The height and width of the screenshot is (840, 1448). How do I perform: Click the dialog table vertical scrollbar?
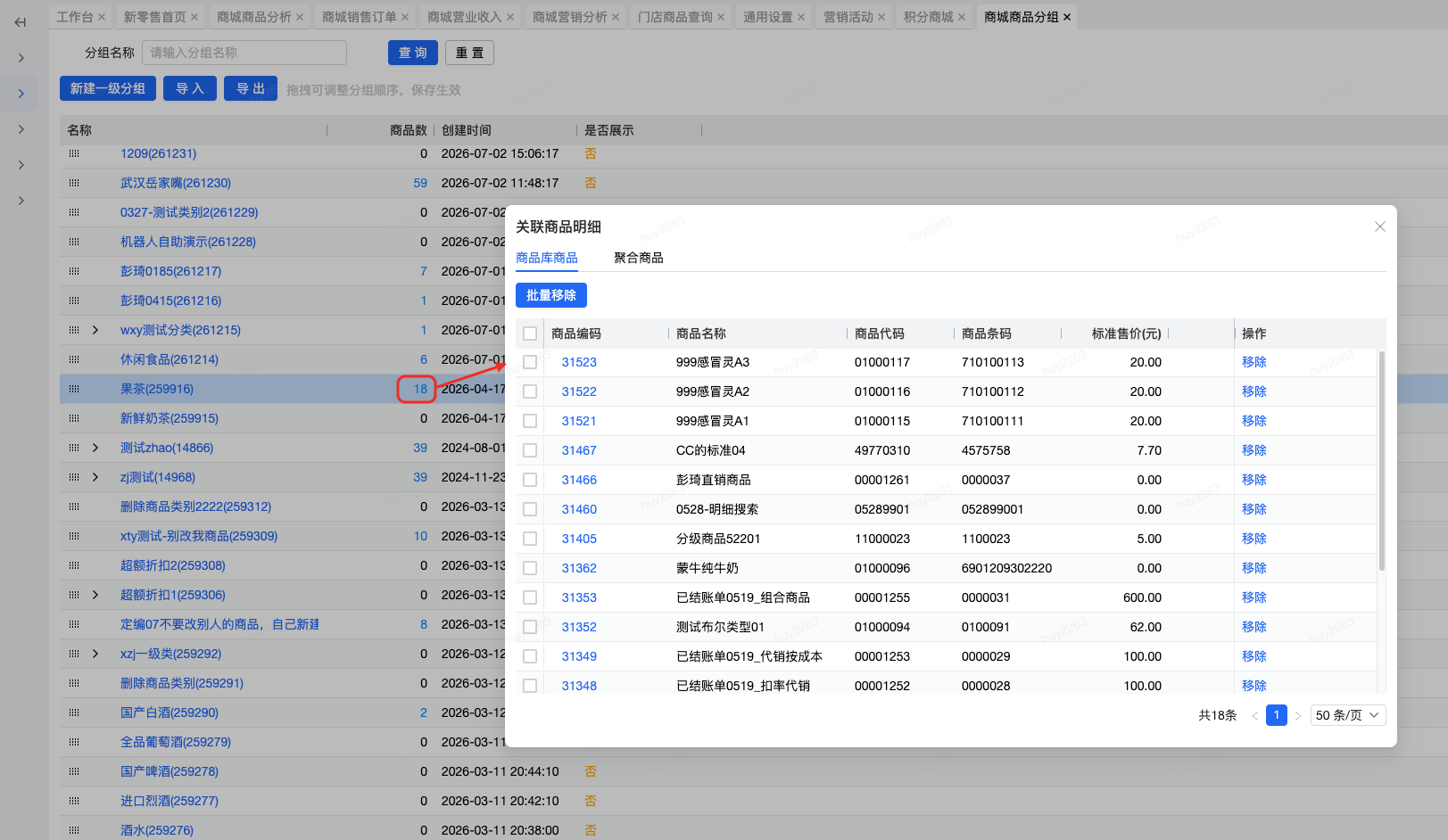tap(1382, 461)
